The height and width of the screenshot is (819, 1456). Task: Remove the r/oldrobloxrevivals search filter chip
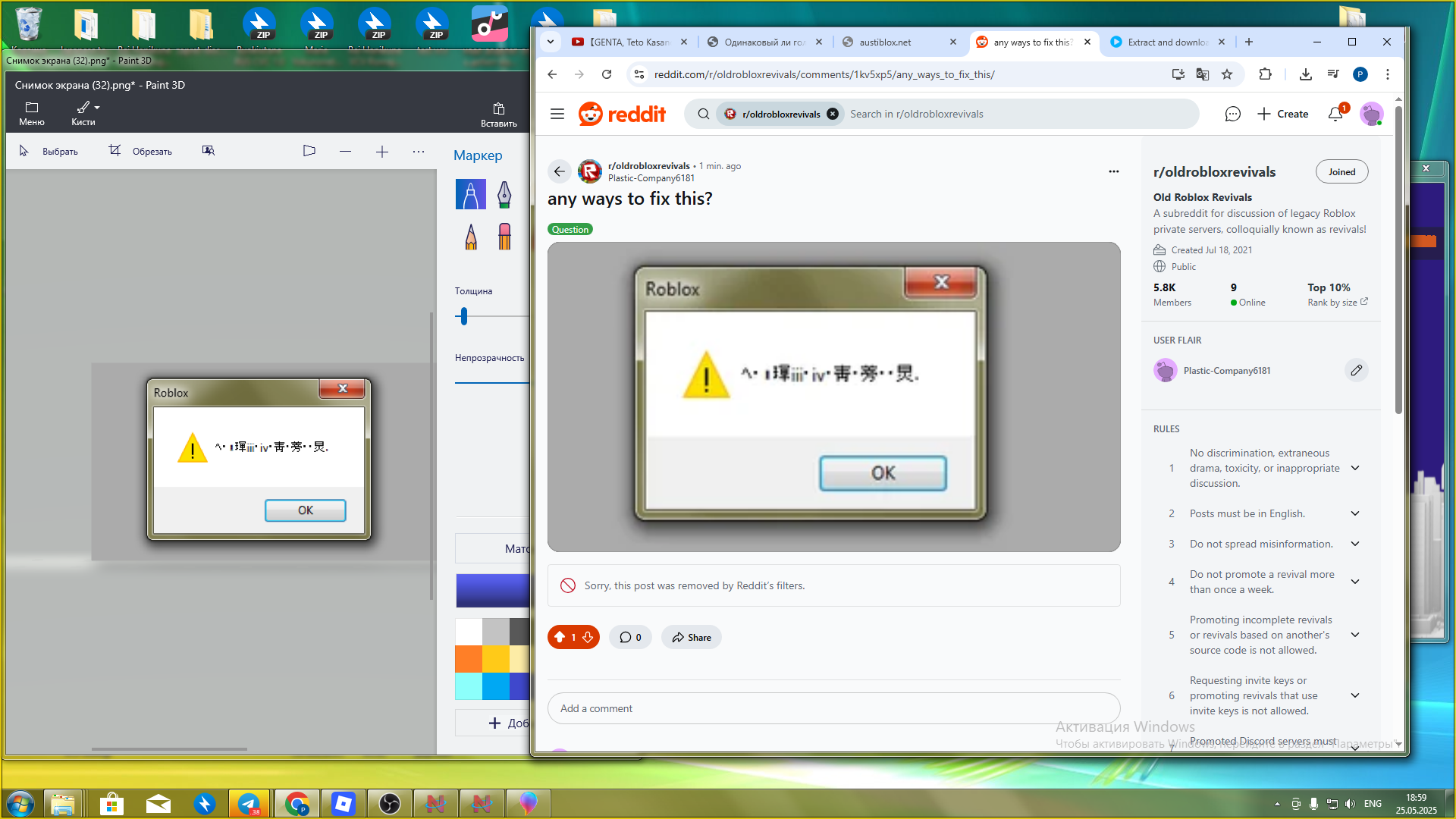click(833, 114)
